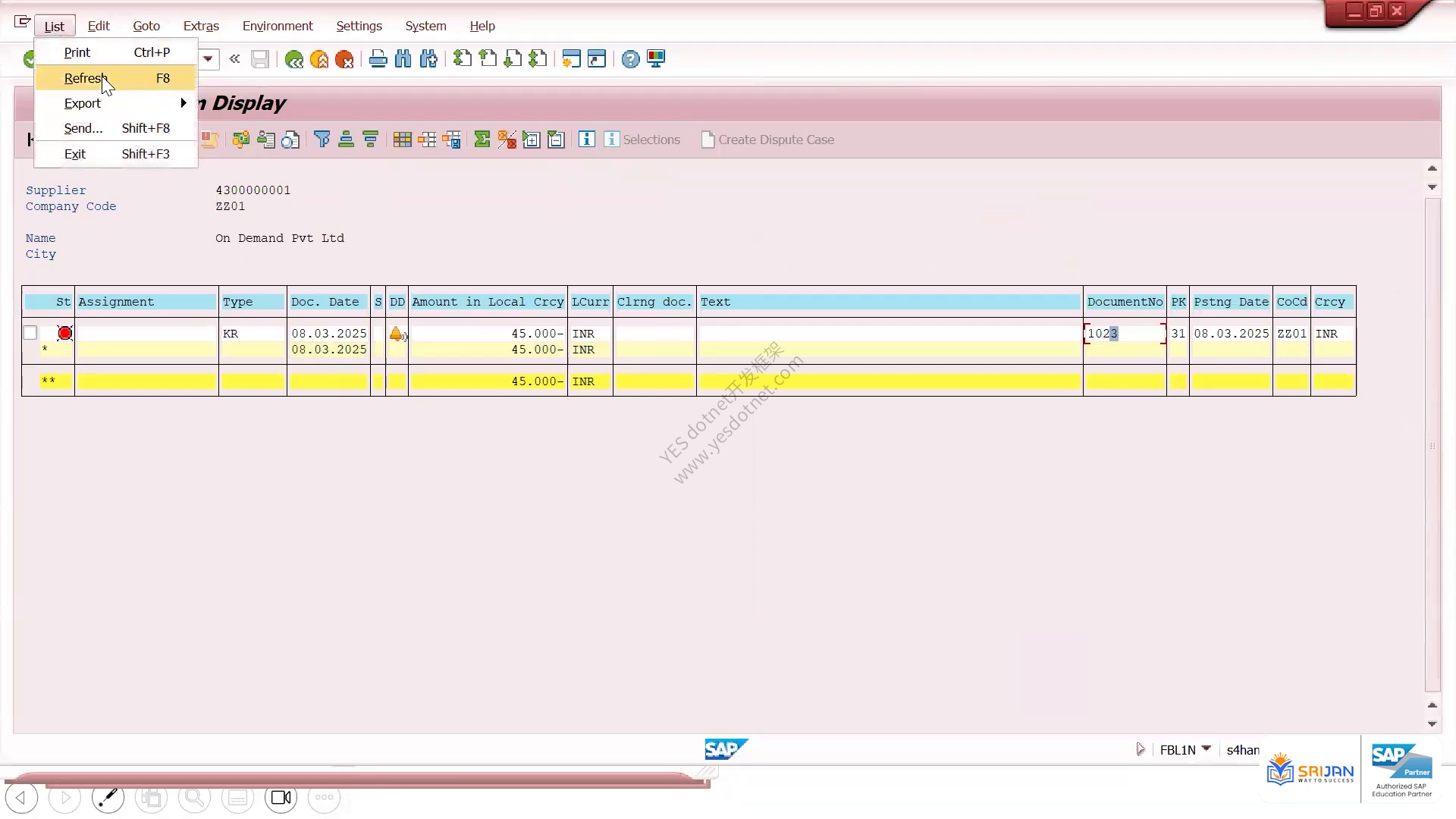Open the System menu
Viewport: 1456px width, 819px height.
[x=425, y=26]
